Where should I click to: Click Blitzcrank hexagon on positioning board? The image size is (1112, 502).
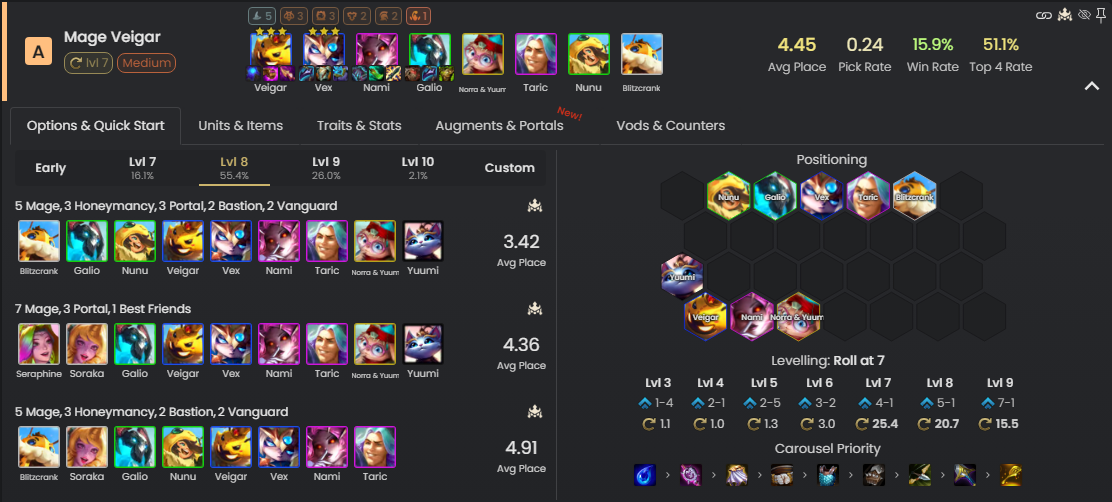(x=914, y=194)
